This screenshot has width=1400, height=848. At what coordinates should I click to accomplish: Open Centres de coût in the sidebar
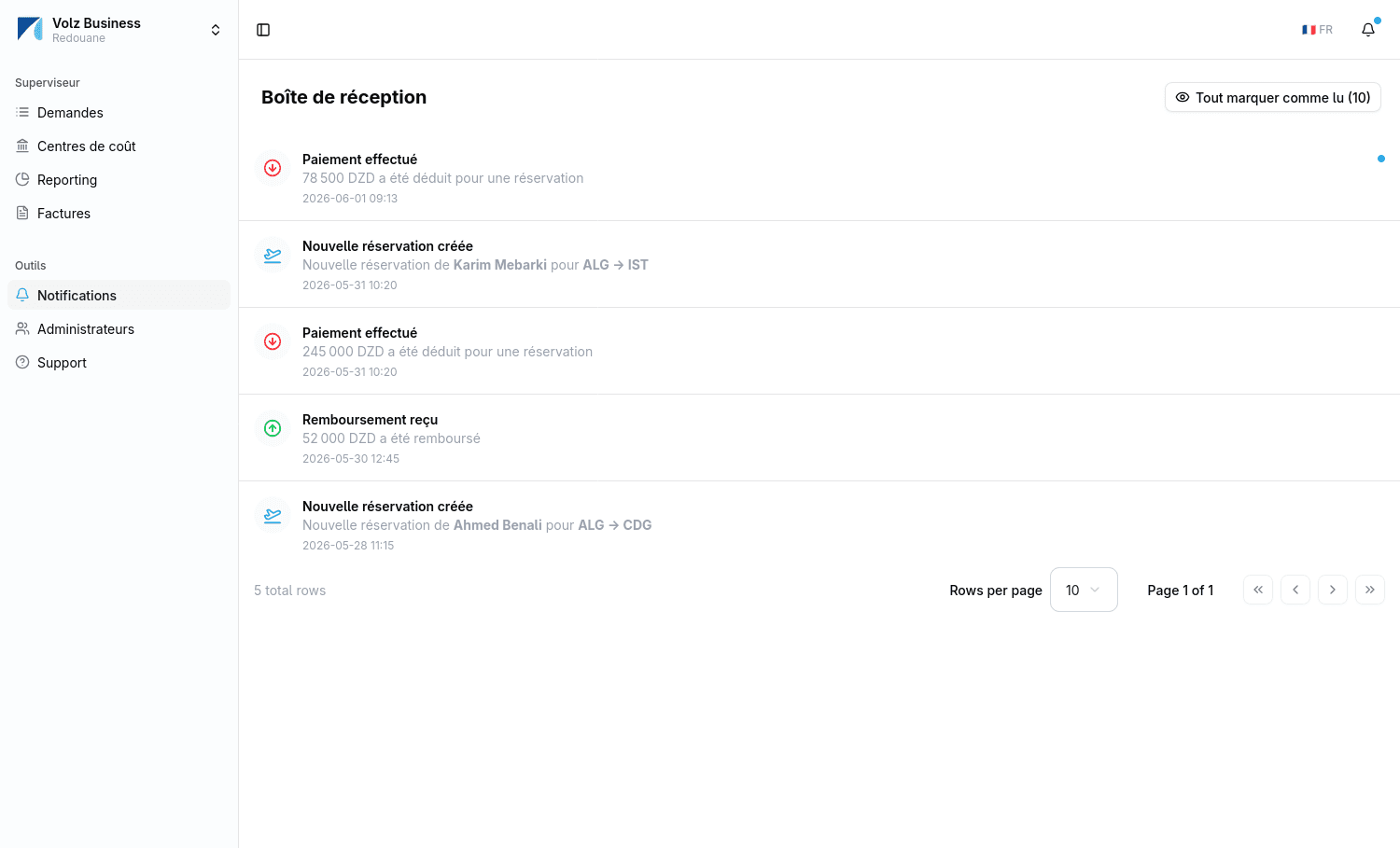pos(119,146)
